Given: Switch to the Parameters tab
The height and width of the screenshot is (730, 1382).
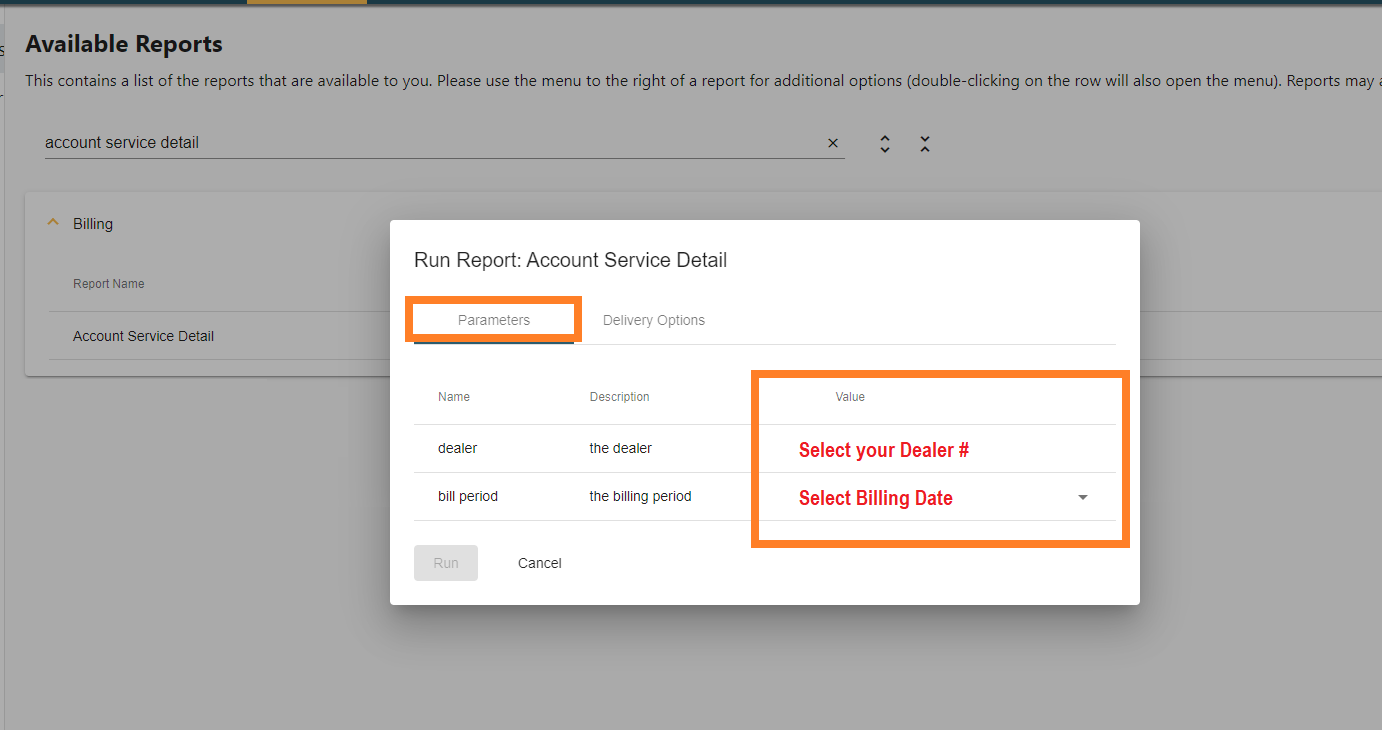Looking at the screenshot, I should coord(494,320).
